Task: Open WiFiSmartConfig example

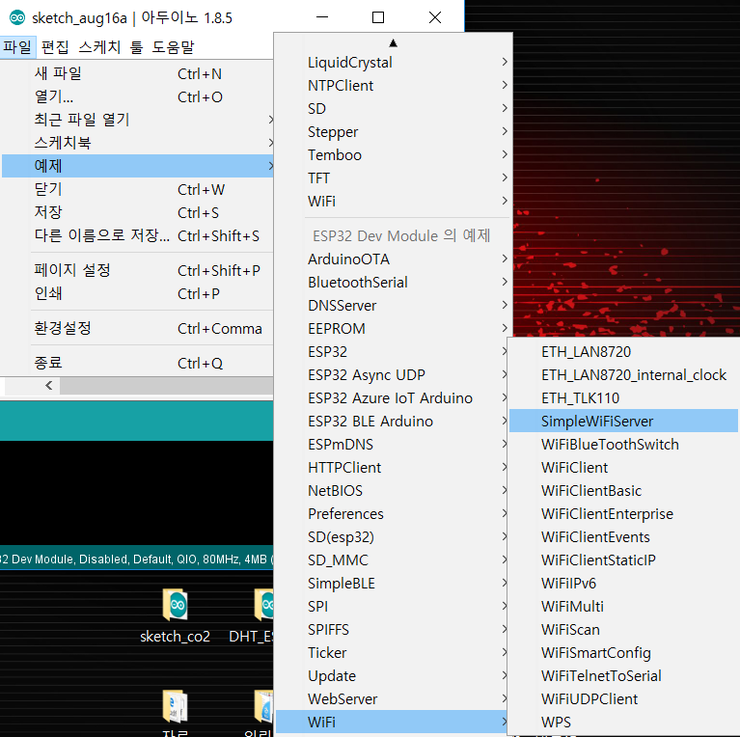Action: (624, 653)
